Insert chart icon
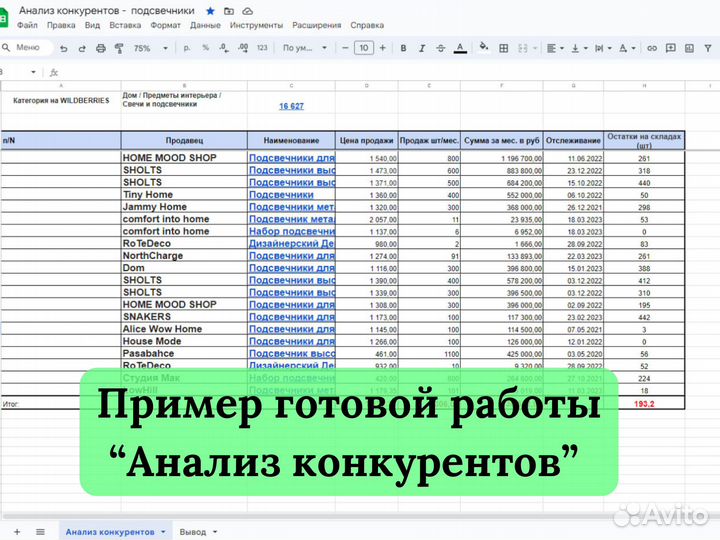This screenshot has height=540, width=720. click(689, 48)
